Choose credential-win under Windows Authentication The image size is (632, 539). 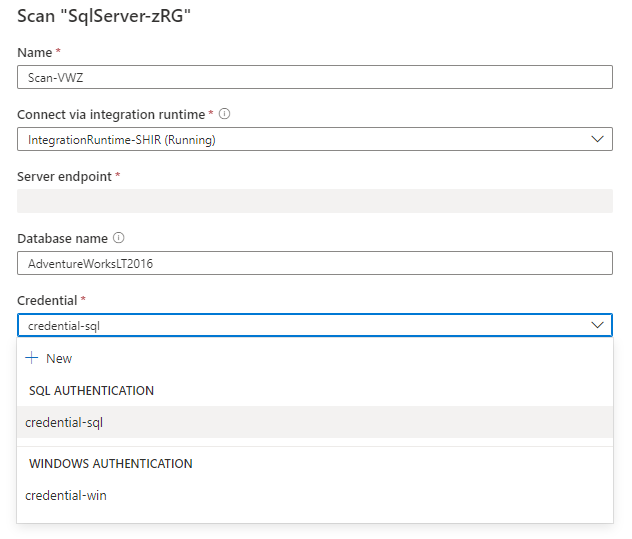pyautogui.click(x=66, y=495)
